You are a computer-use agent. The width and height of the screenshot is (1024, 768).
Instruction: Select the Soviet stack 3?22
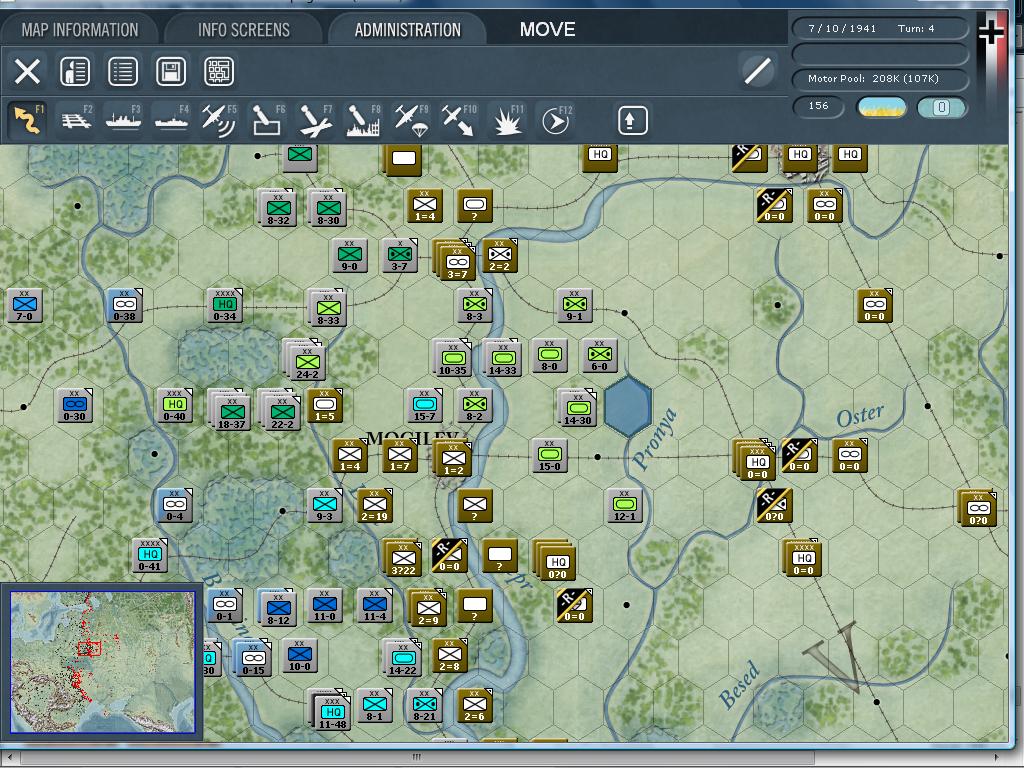(x=402, y=558)
